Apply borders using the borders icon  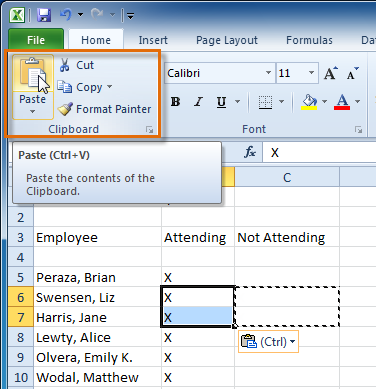265,102
